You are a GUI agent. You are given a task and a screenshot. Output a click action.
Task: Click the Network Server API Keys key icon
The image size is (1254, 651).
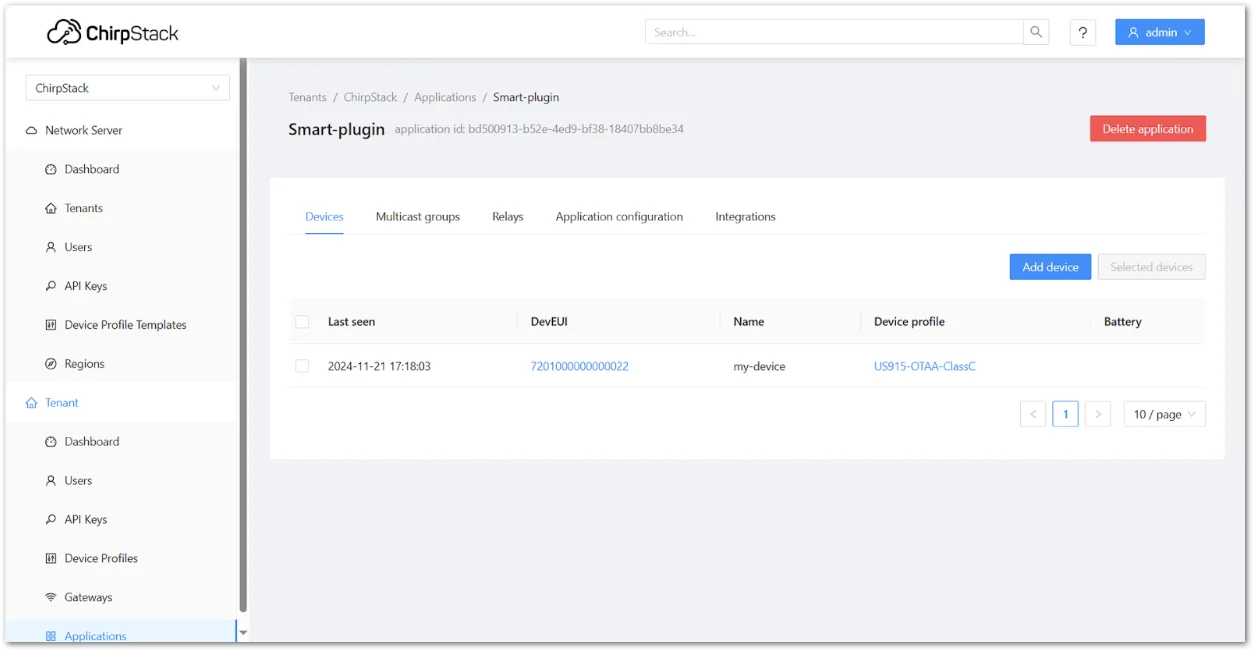click(51, 286)
